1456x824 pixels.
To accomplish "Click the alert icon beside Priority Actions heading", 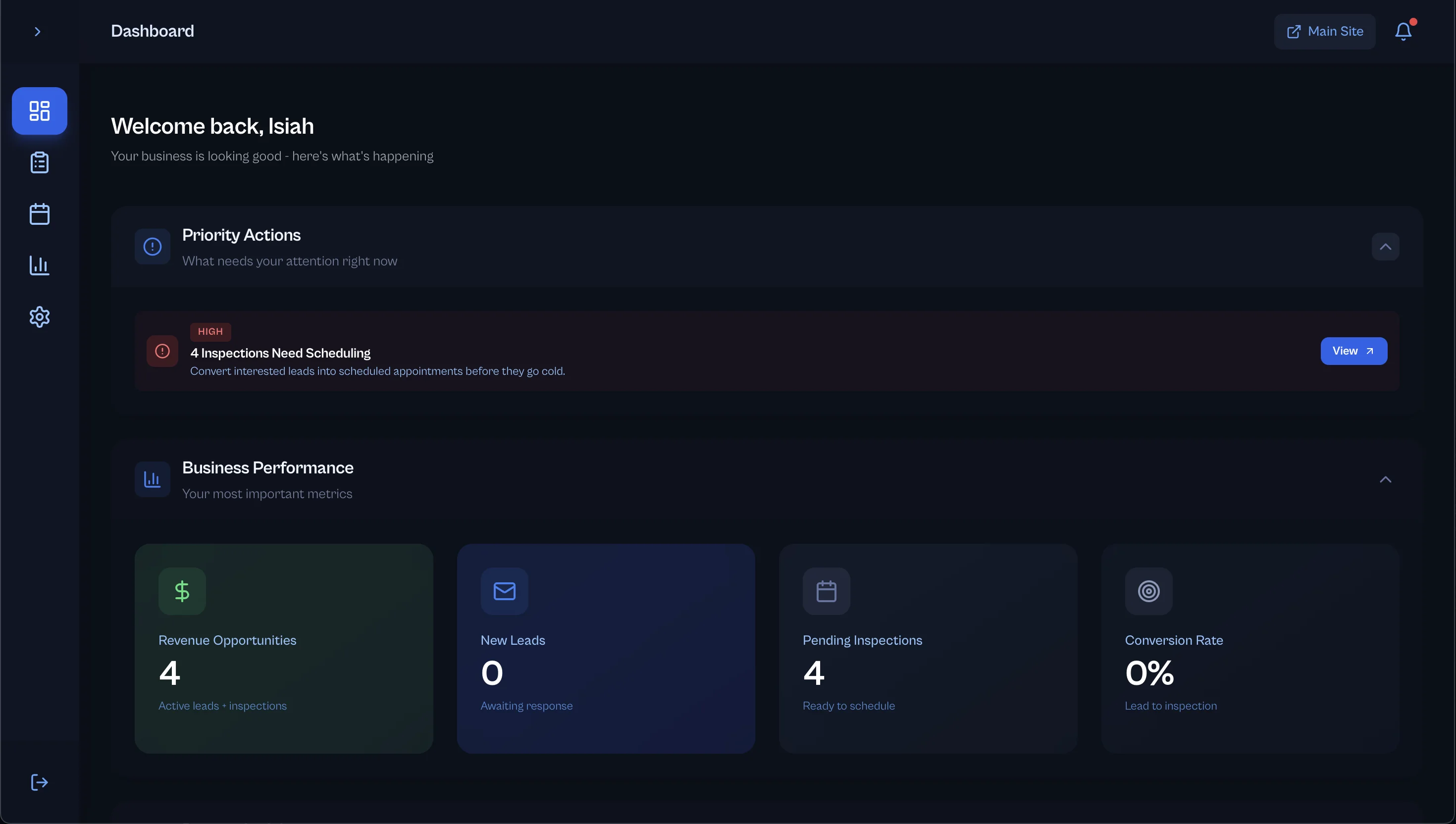I will 152,247.
